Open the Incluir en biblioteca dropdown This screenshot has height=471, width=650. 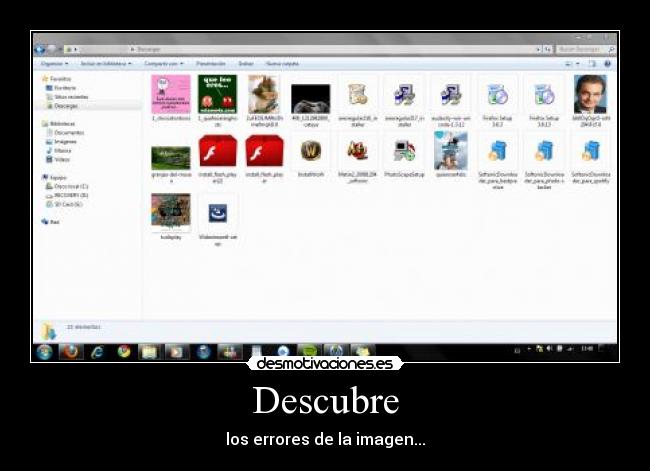coord(106,64)
